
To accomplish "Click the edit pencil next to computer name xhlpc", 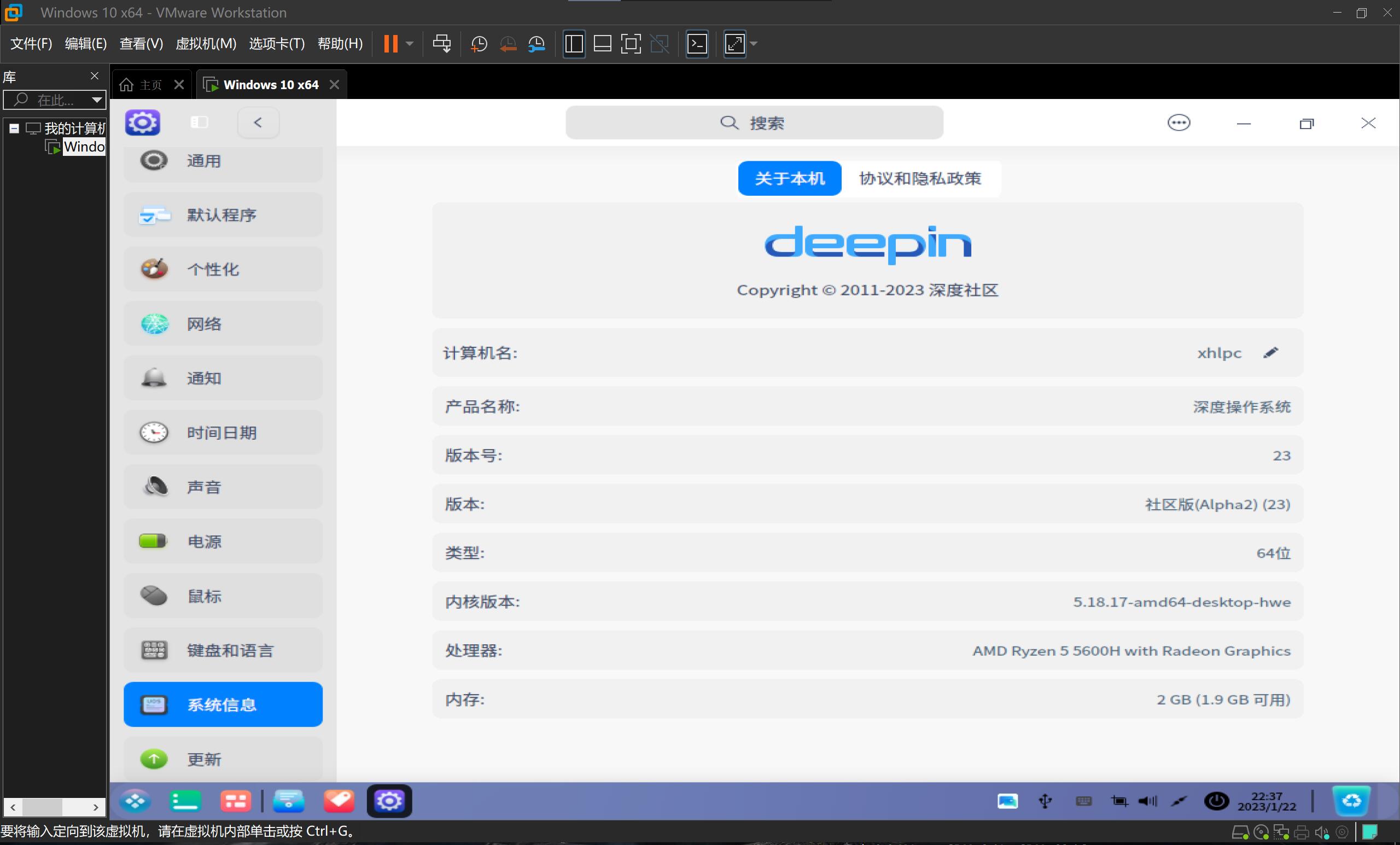I will 1270,353.
